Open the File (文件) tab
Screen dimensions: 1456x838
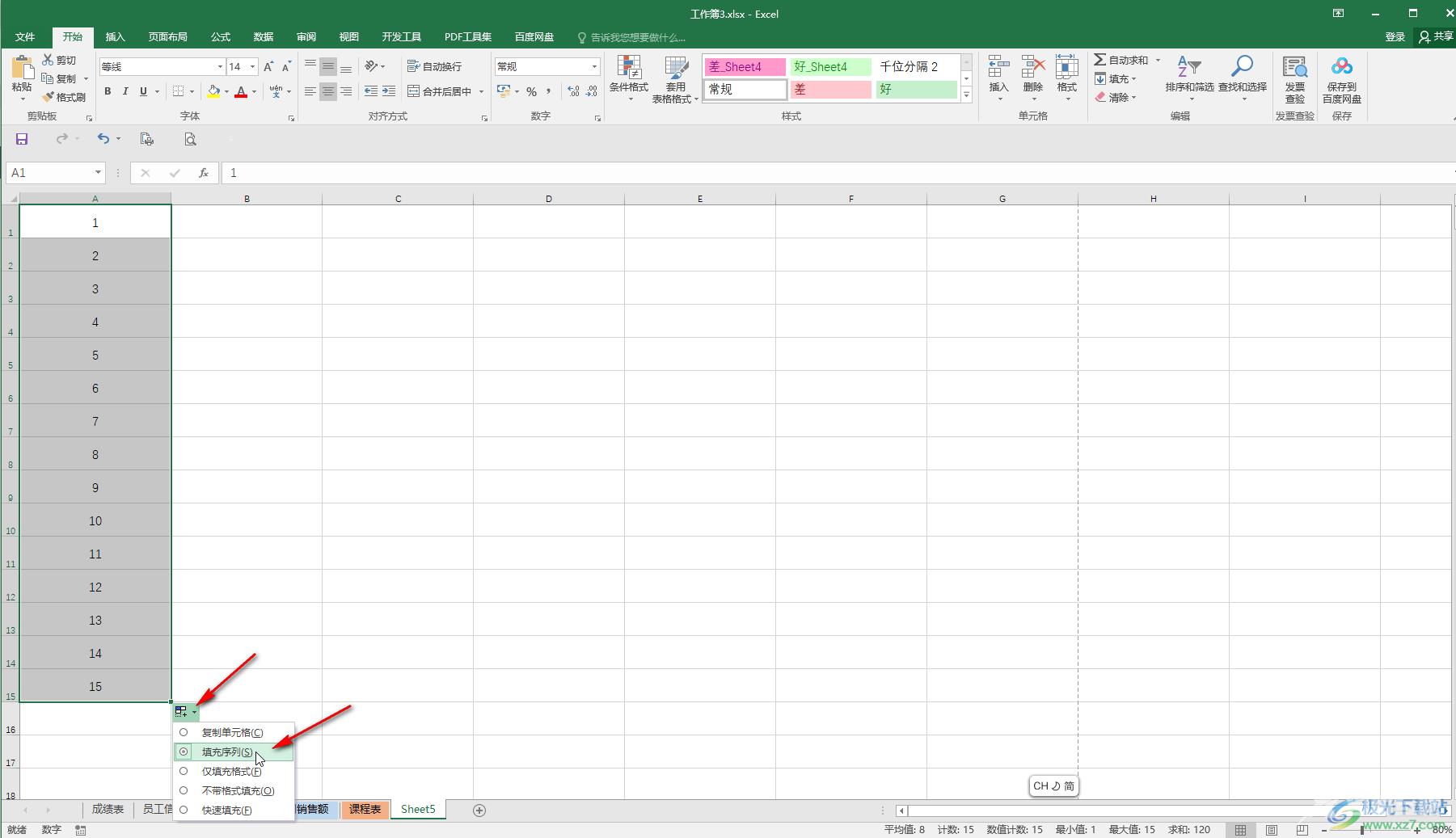[25, 37]
